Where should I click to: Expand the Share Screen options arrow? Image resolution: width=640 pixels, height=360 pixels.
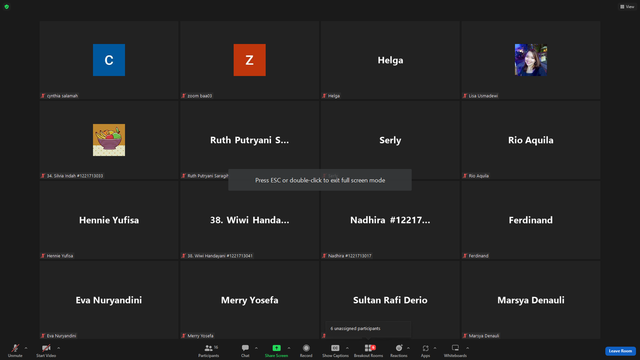(289, 348)
